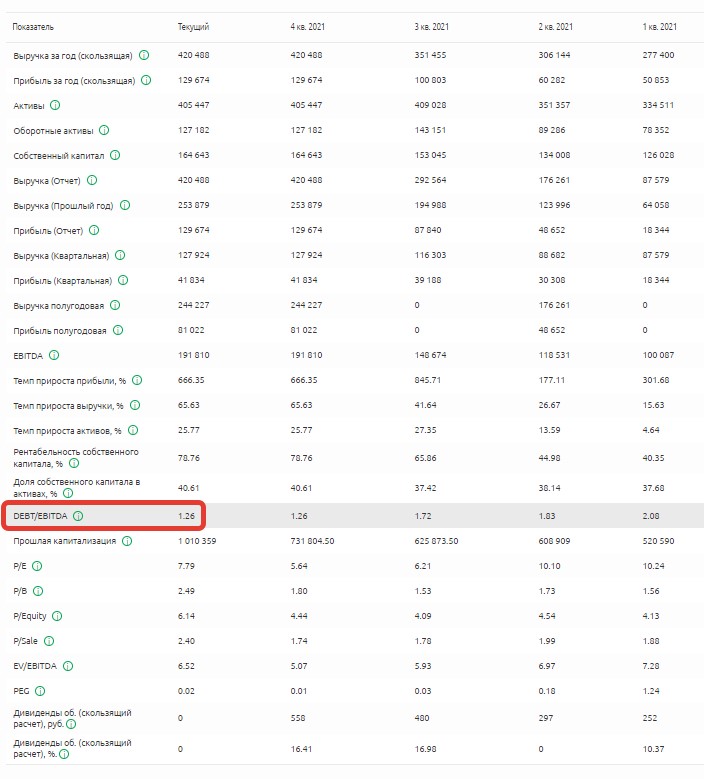The image size is (704, 779).
Task: Click the 1 кв. 2021 column header
Action: click(x=660, y=26)
